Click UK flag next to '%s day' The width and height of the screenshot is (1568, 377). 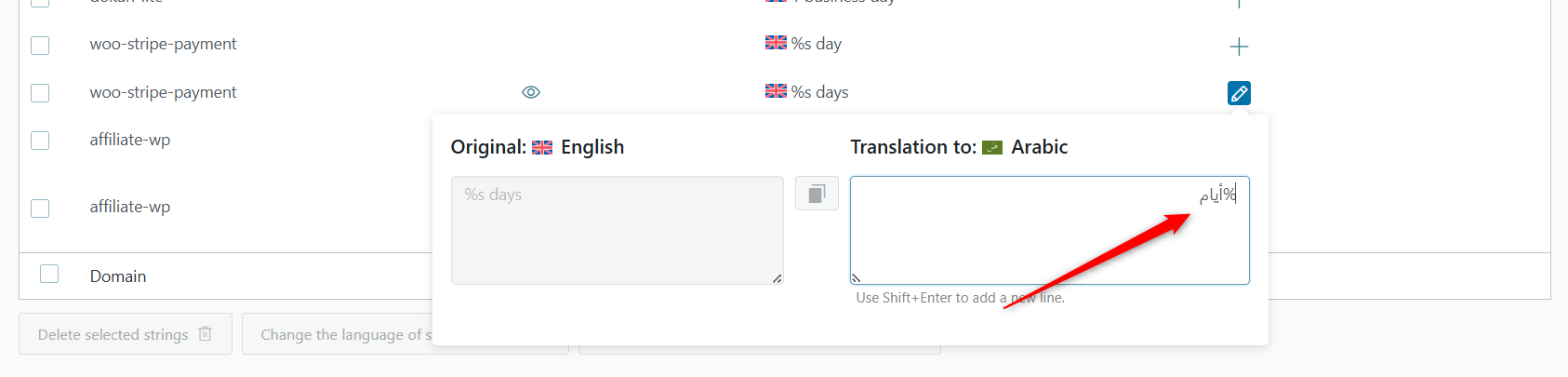pyautogui.click(x=776, y=43)
